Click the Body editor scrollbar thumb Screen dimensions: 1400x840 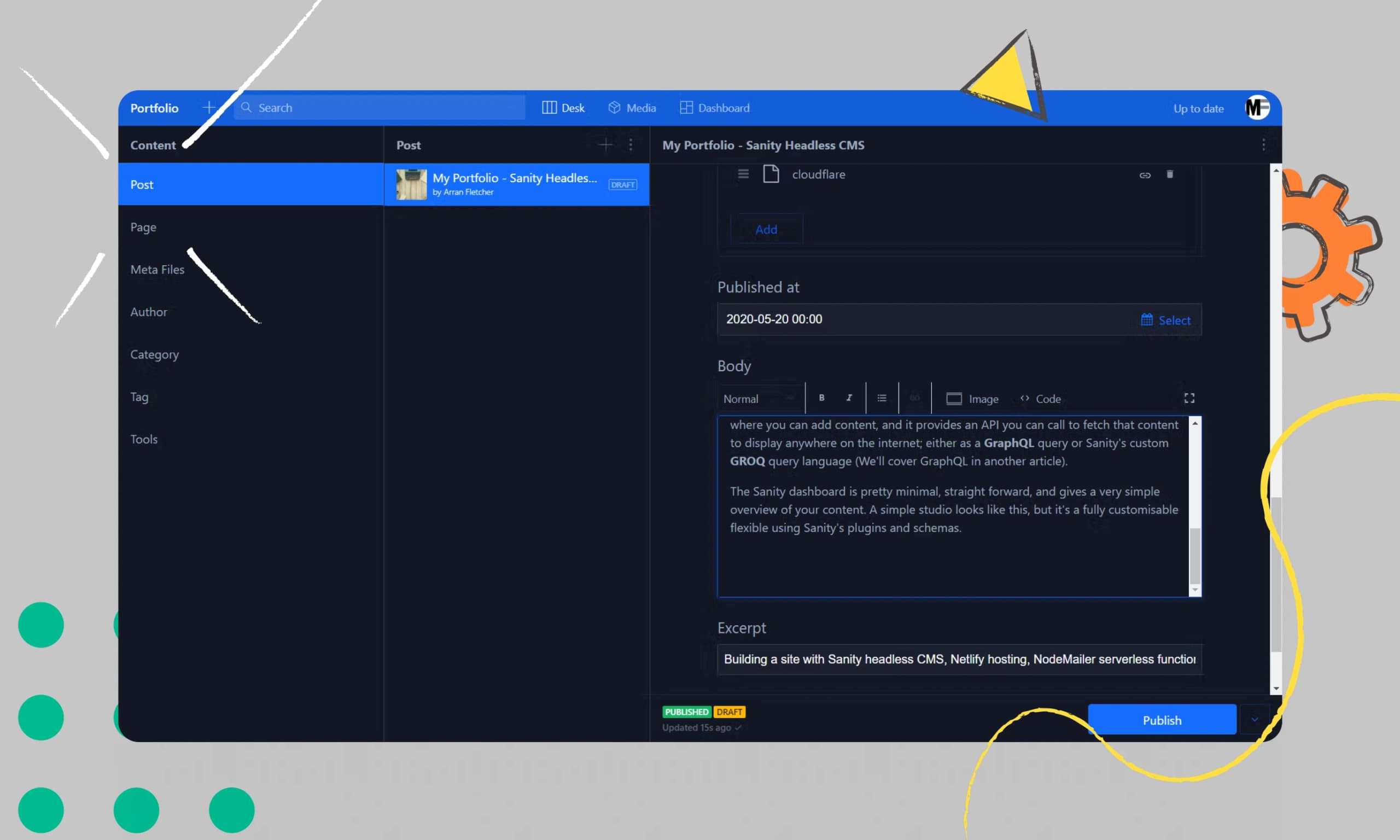tap(1194, 555)
